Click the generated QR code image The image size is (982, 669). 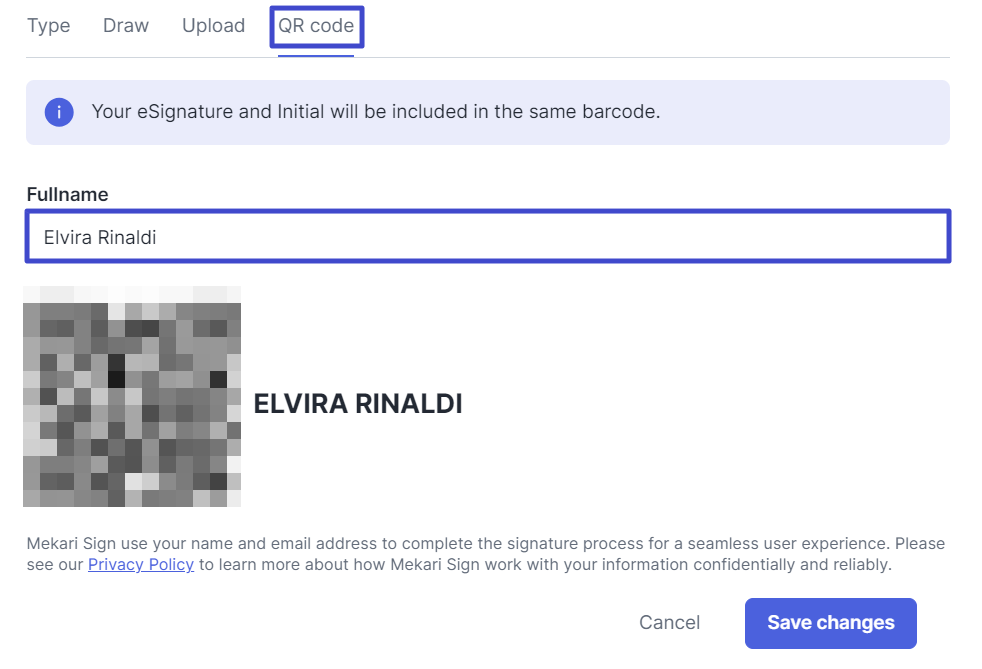tap(132, 396)
